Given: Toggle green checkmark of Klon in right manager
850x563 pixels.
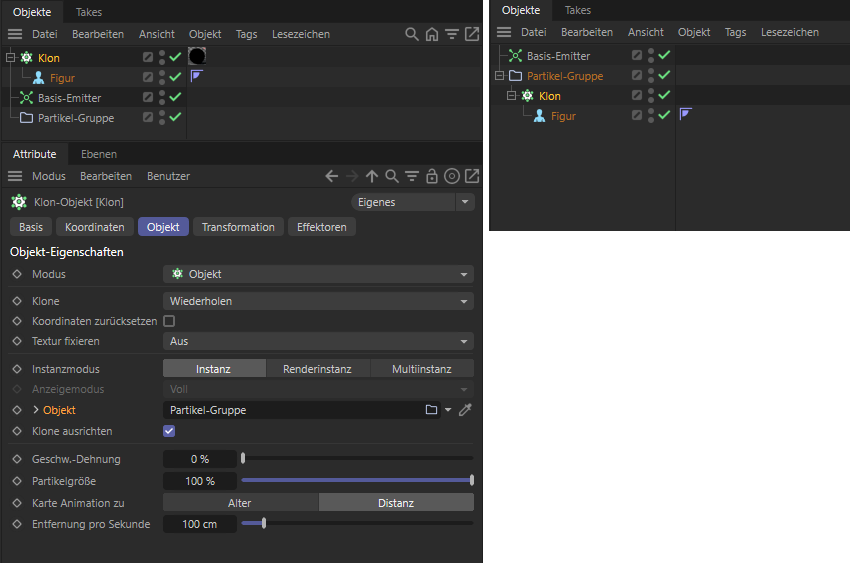Looking at the screenshot, I should tap(664, 95).
